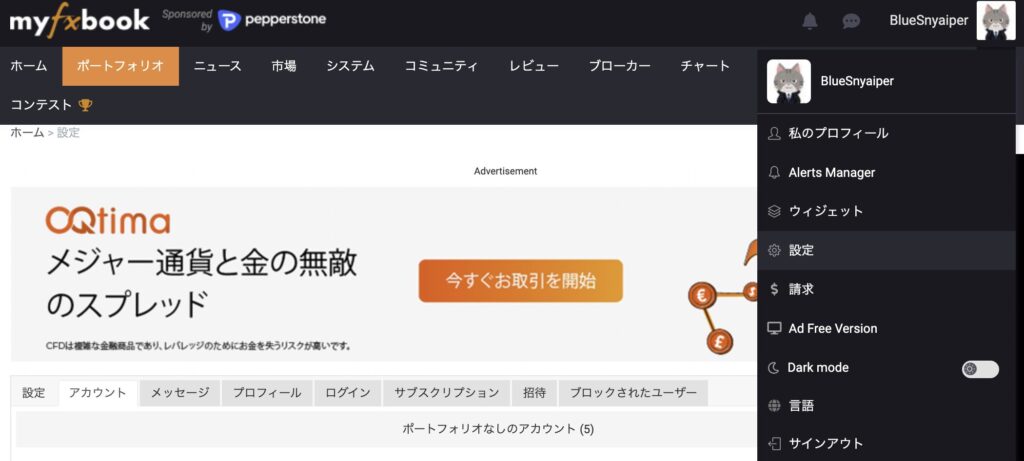1024x461 pixels.
Task: Click the monitor icon beside Ad Free Version
Action: click(x=774, y=328)
